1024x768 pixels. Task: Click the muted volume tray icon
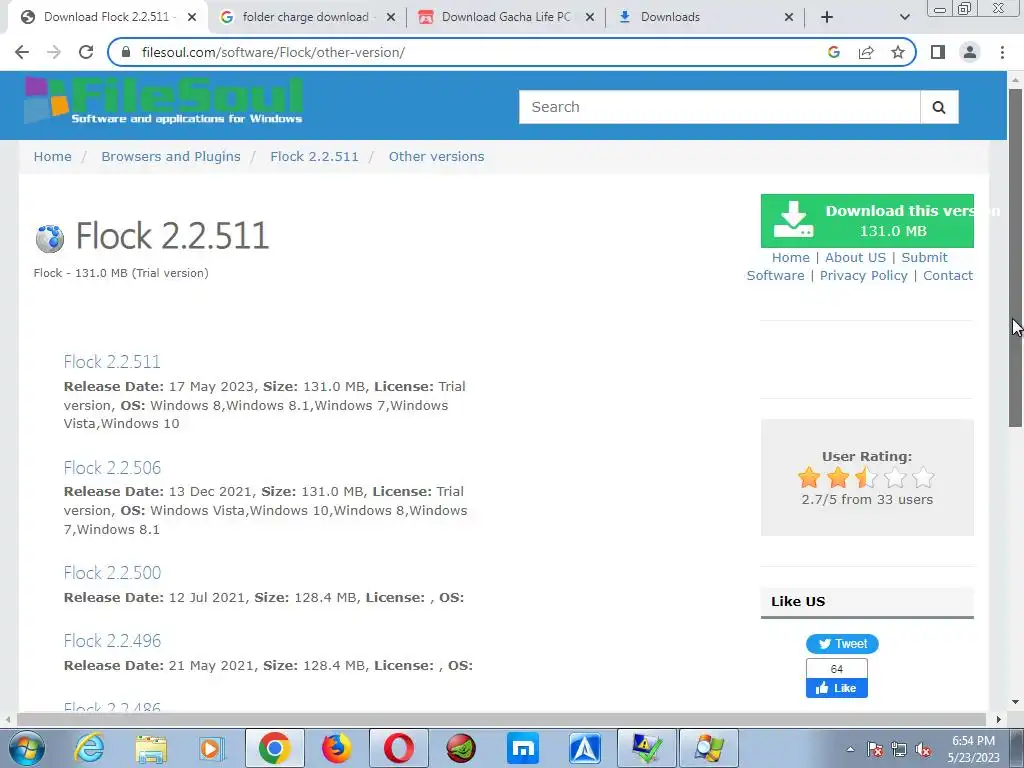tap(923, 750)
